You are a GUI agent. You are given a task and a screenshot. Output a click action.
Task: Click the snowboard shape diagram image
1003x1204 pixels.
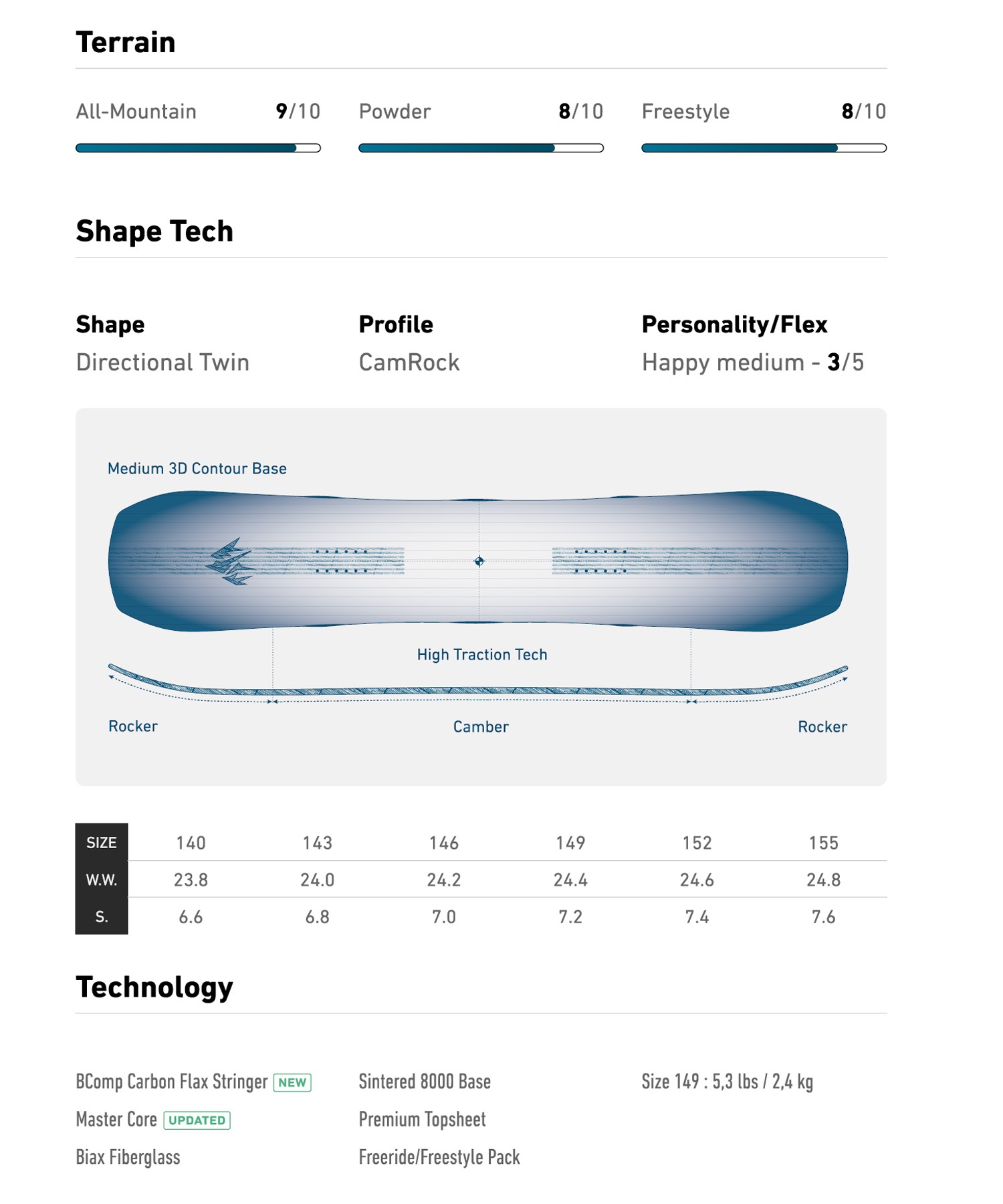tap(478, 561)
